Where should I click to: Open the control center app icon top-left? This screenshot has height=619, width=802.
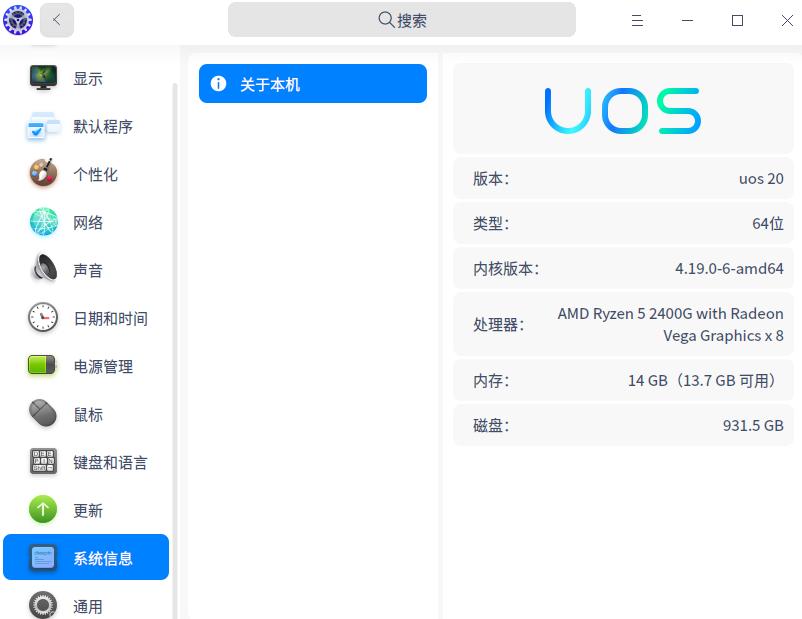tap(18, 19)
